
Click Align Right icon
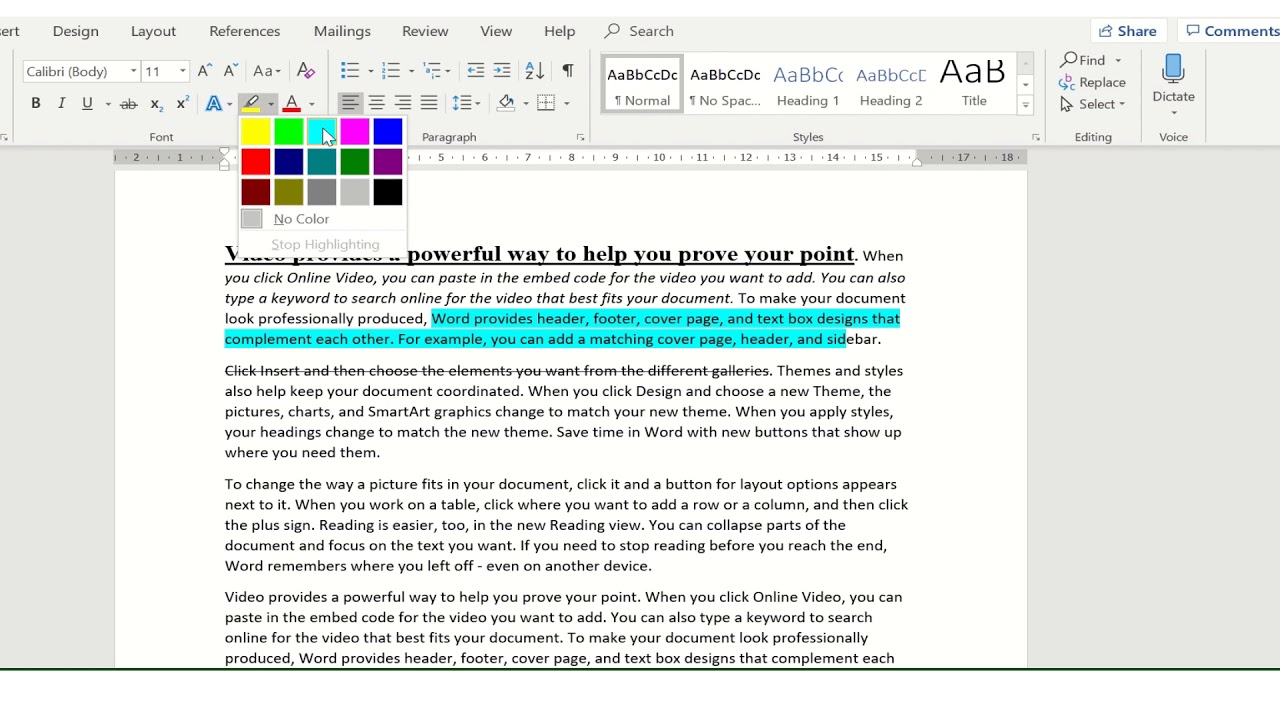point(403,103)
